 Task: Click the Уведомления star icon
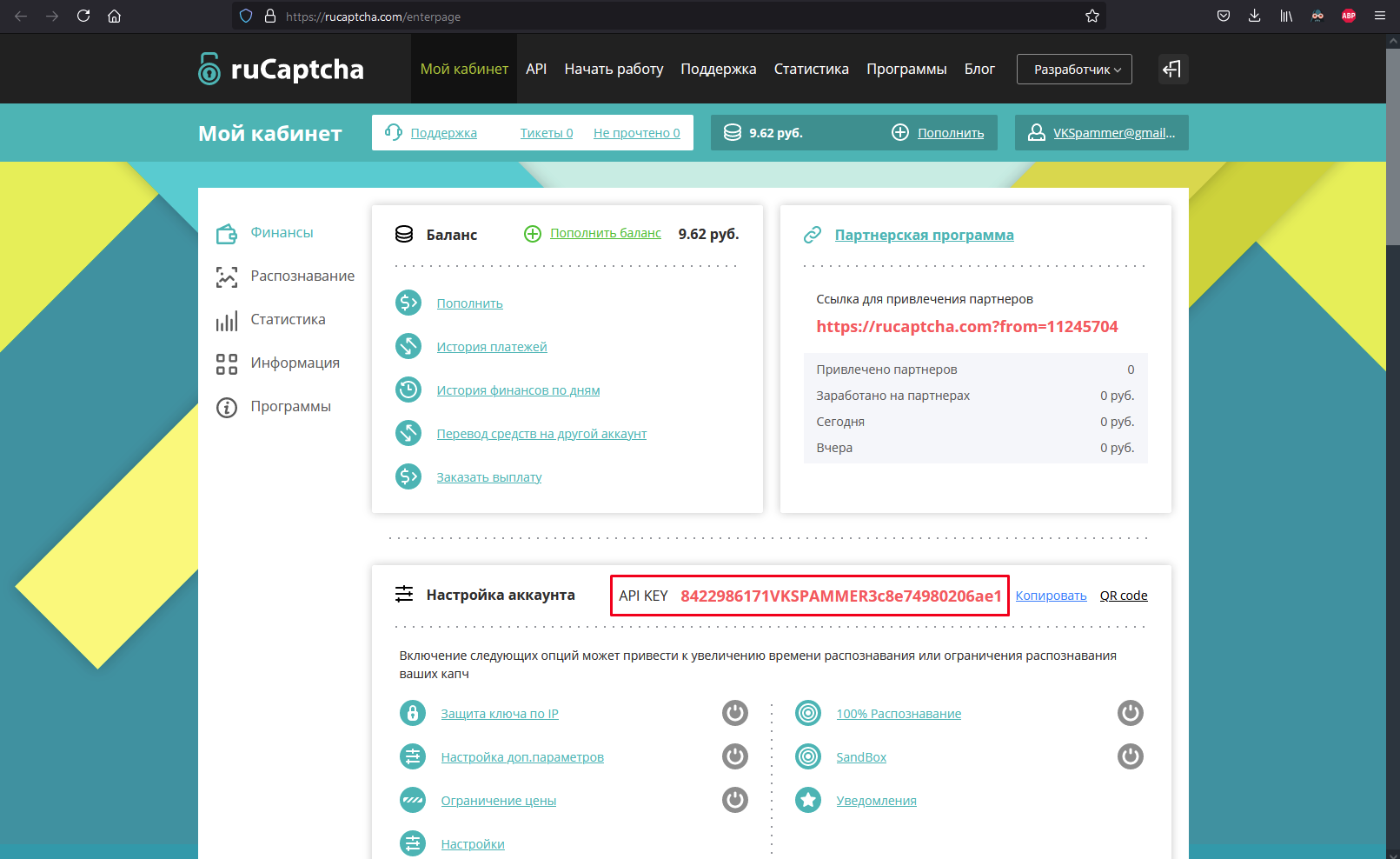(808, 800)
